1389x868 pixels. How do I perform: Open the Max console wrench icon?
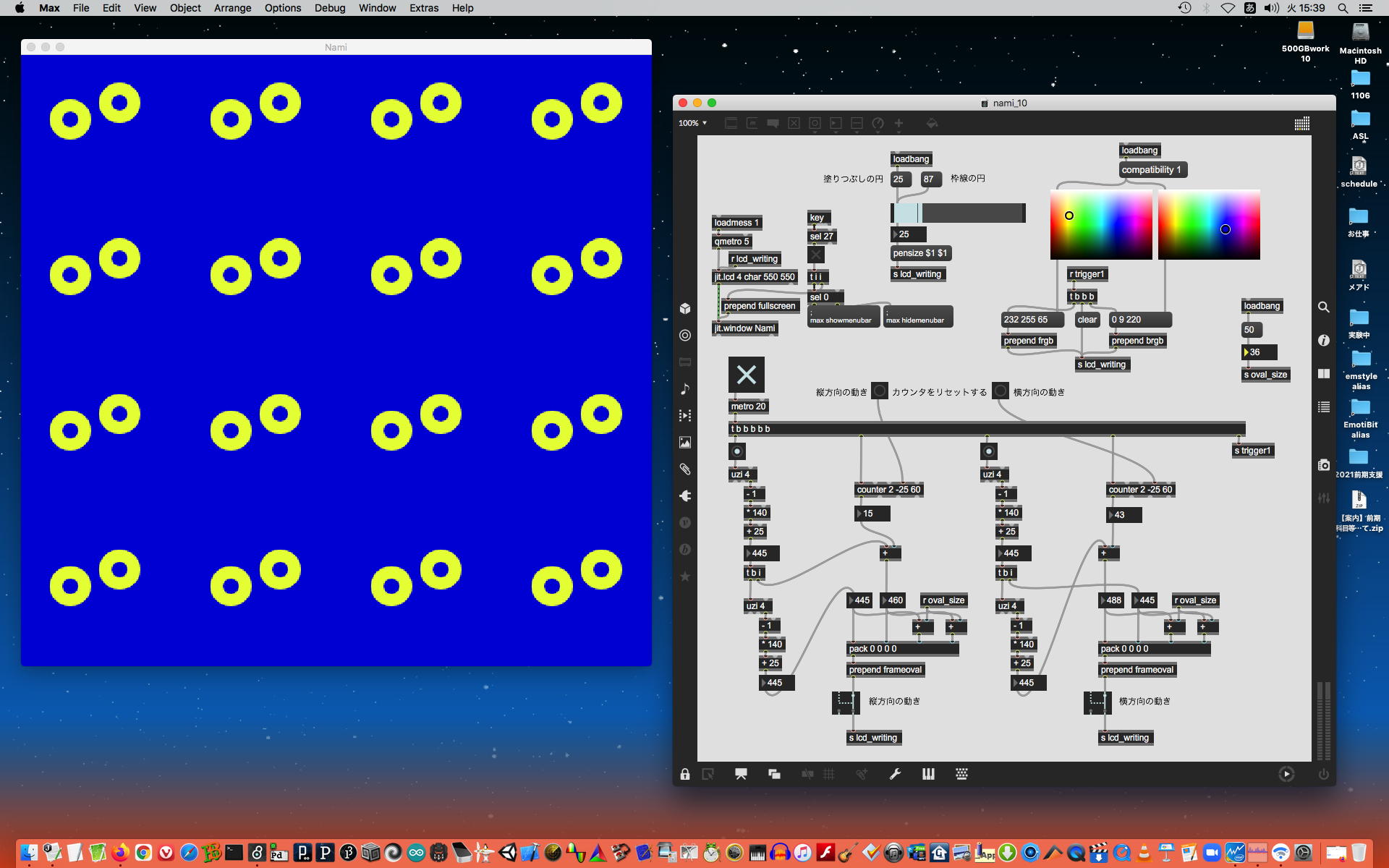895,774
